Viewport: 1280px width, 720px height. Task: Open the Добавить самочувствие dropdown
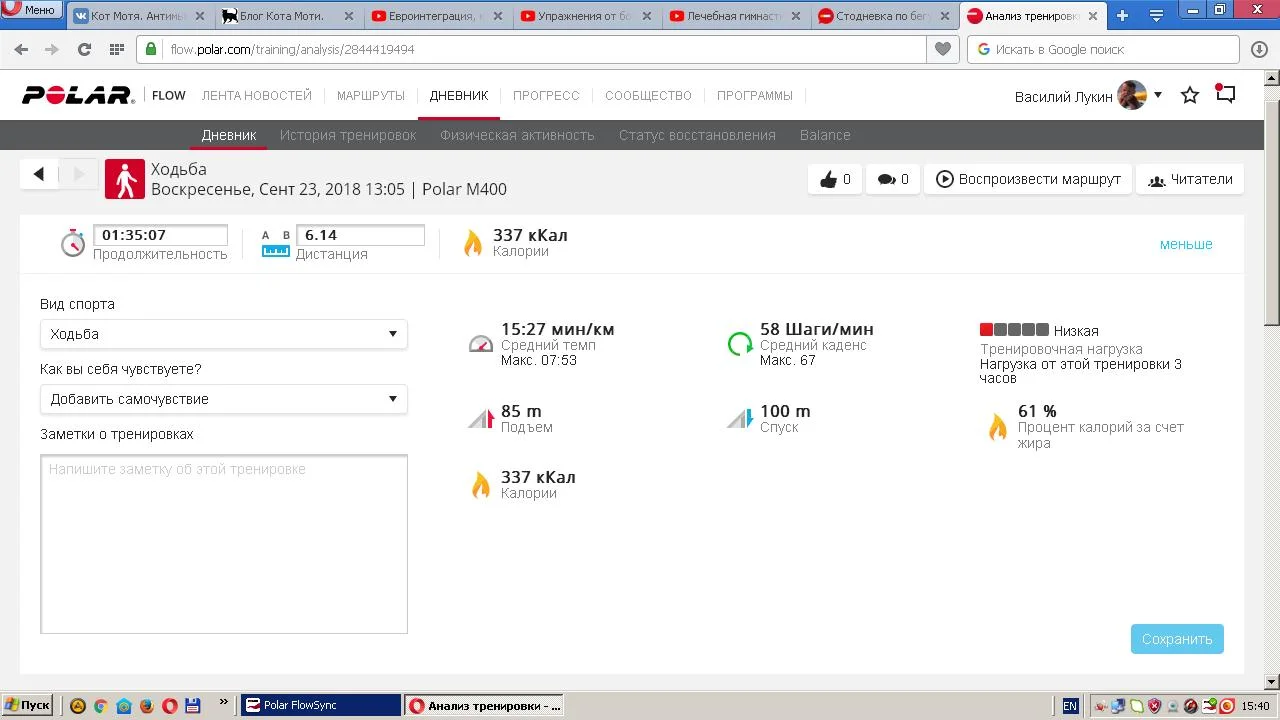point(223,399)
